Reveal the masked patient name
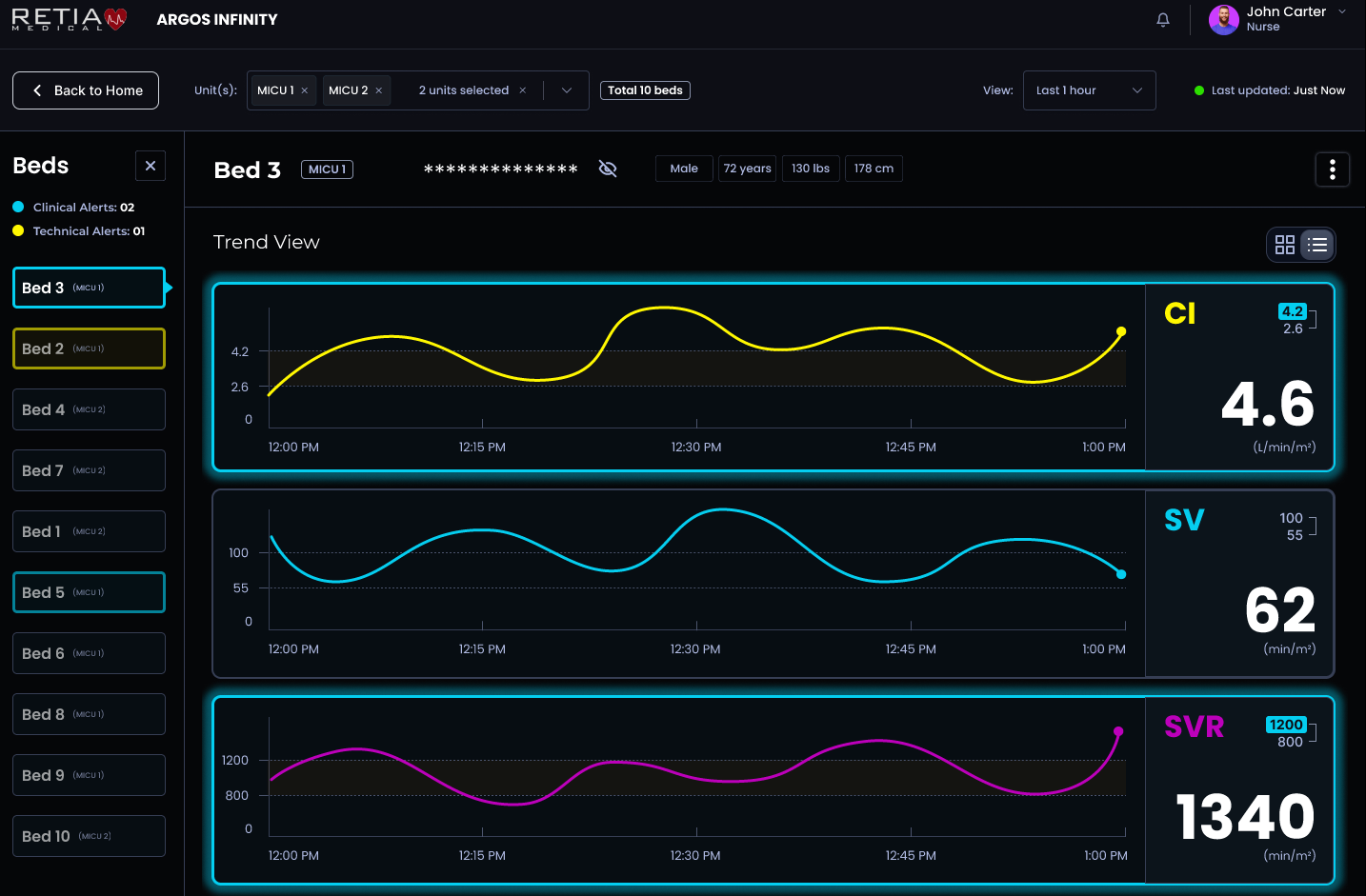The image size is (1366, 896). [x=608, y=169]
